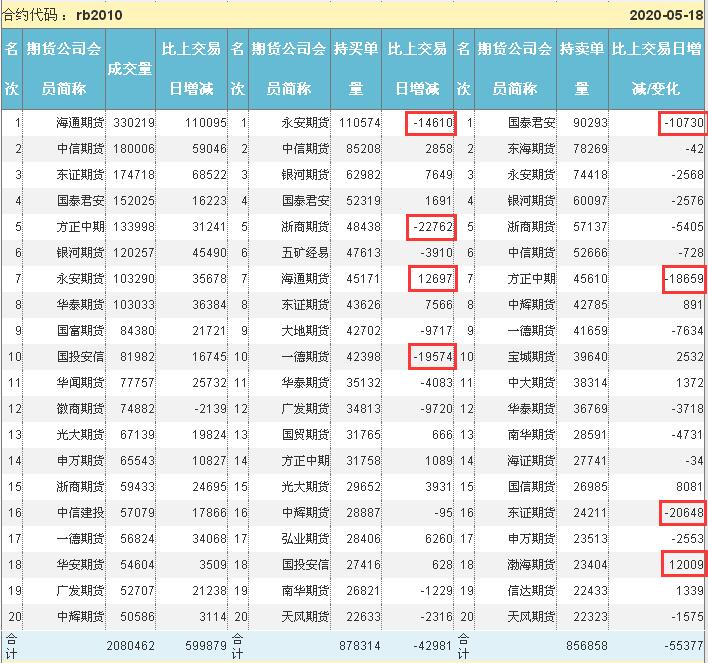
Task: Click the boxed value -22762
Action: click(x=433, y=227)
